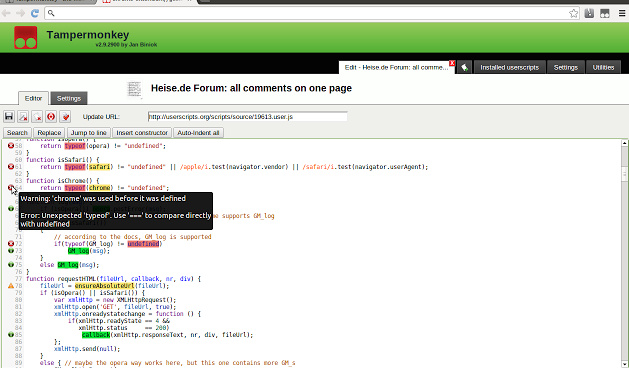Click the Jump to line button

[89, 133]
